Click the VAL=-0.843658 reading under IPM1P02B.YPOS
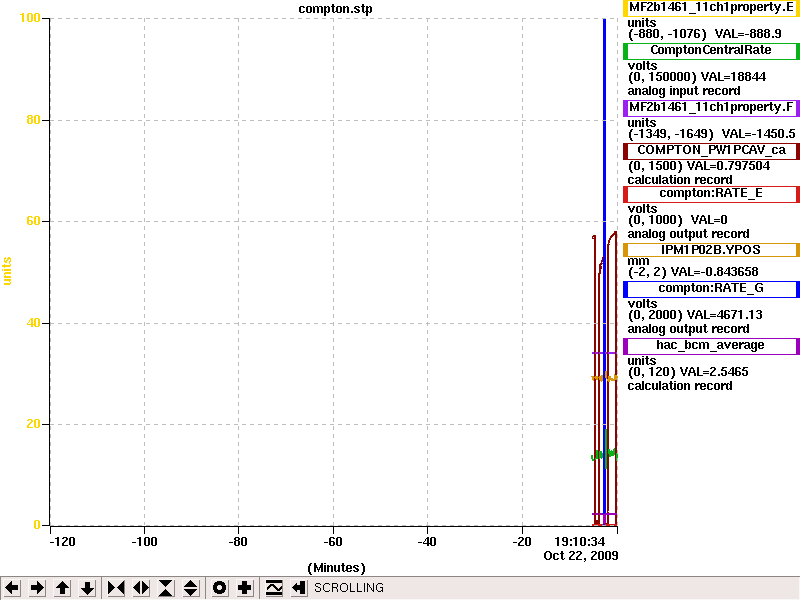Viewport: 800px width, 600px height. (714, 272)
